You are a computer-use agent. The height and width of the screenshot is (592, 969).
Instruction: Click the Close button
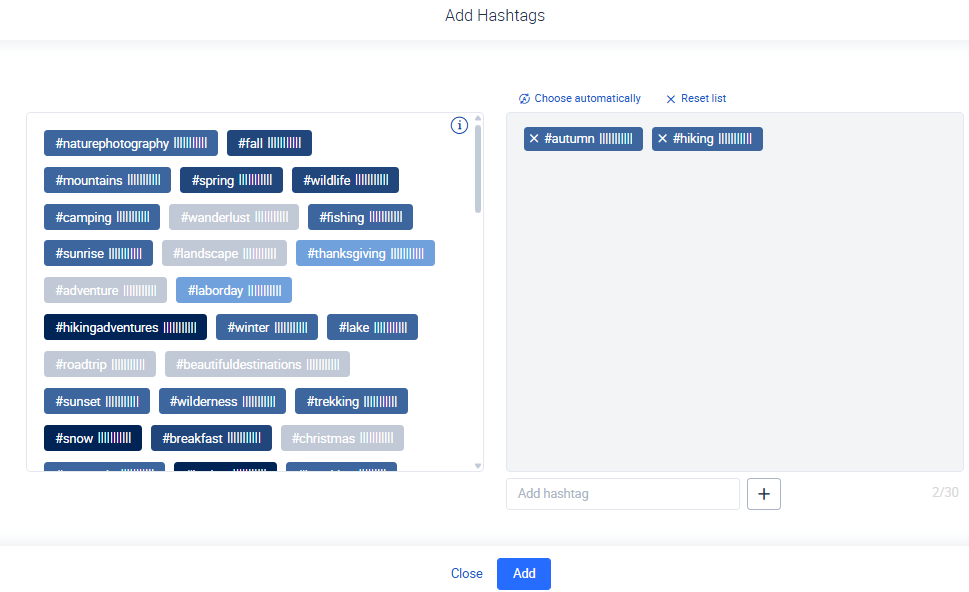tap(466, 573)
